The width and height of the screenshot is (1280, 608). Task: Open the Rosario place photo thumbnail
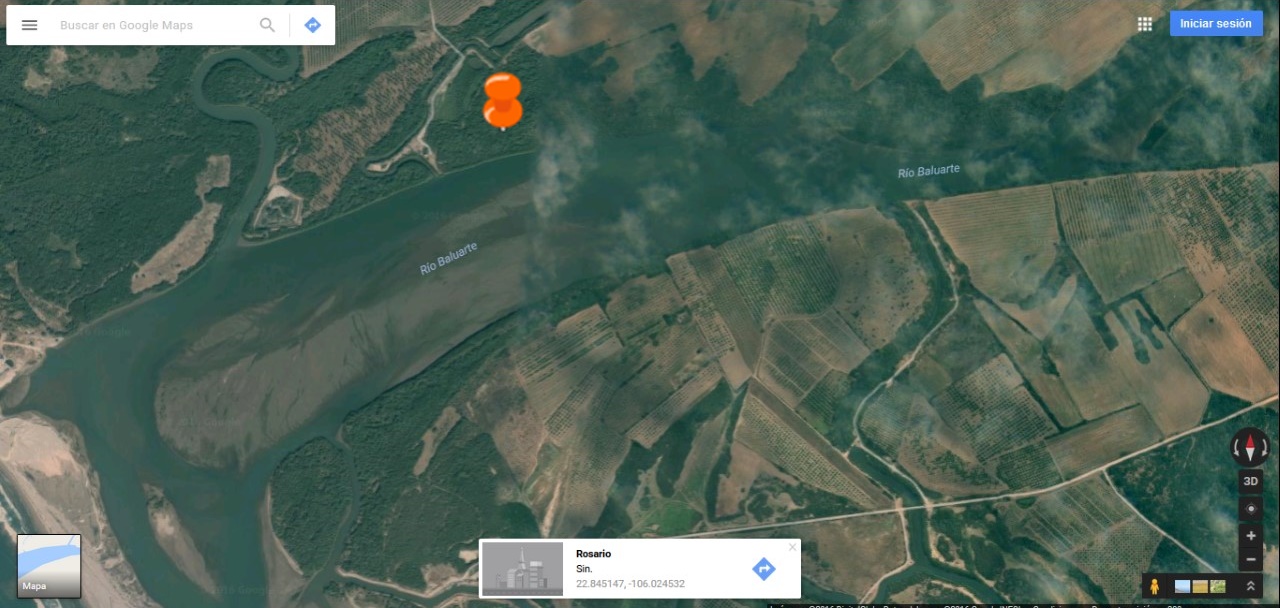[x=523, y=569]
